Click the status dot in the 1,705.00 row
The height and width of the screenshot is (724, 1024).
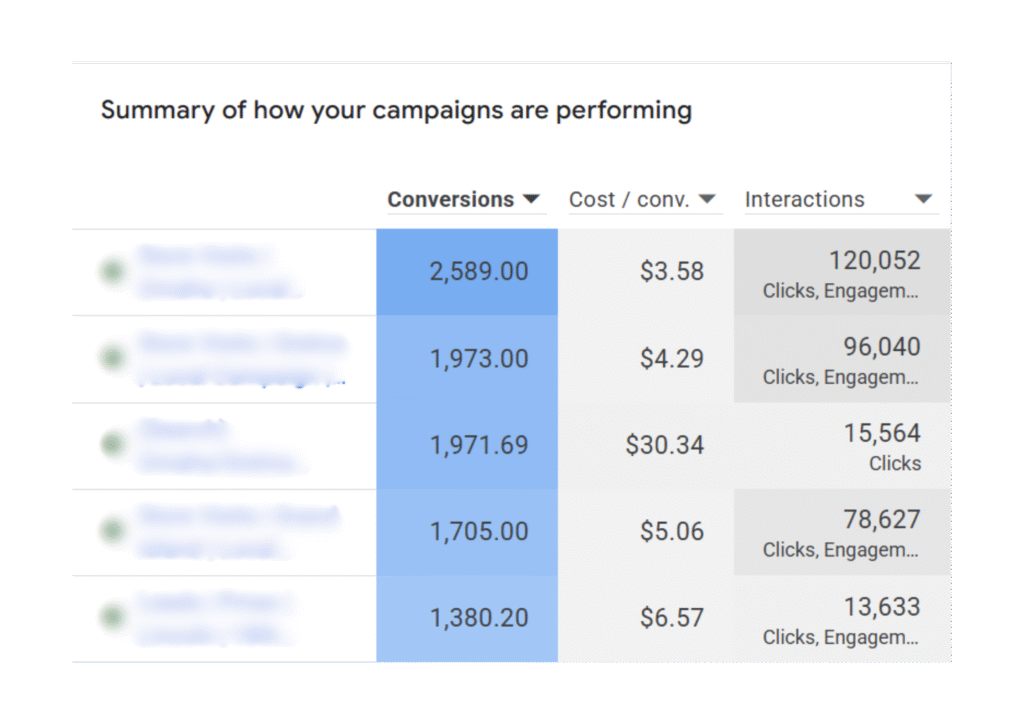coord(111,531)
